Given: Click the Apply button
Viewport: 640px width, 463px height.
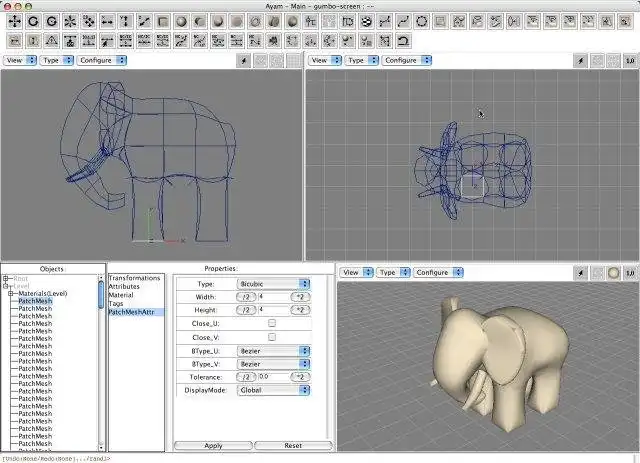Looking at the screenshot, I should click(213, 445).
